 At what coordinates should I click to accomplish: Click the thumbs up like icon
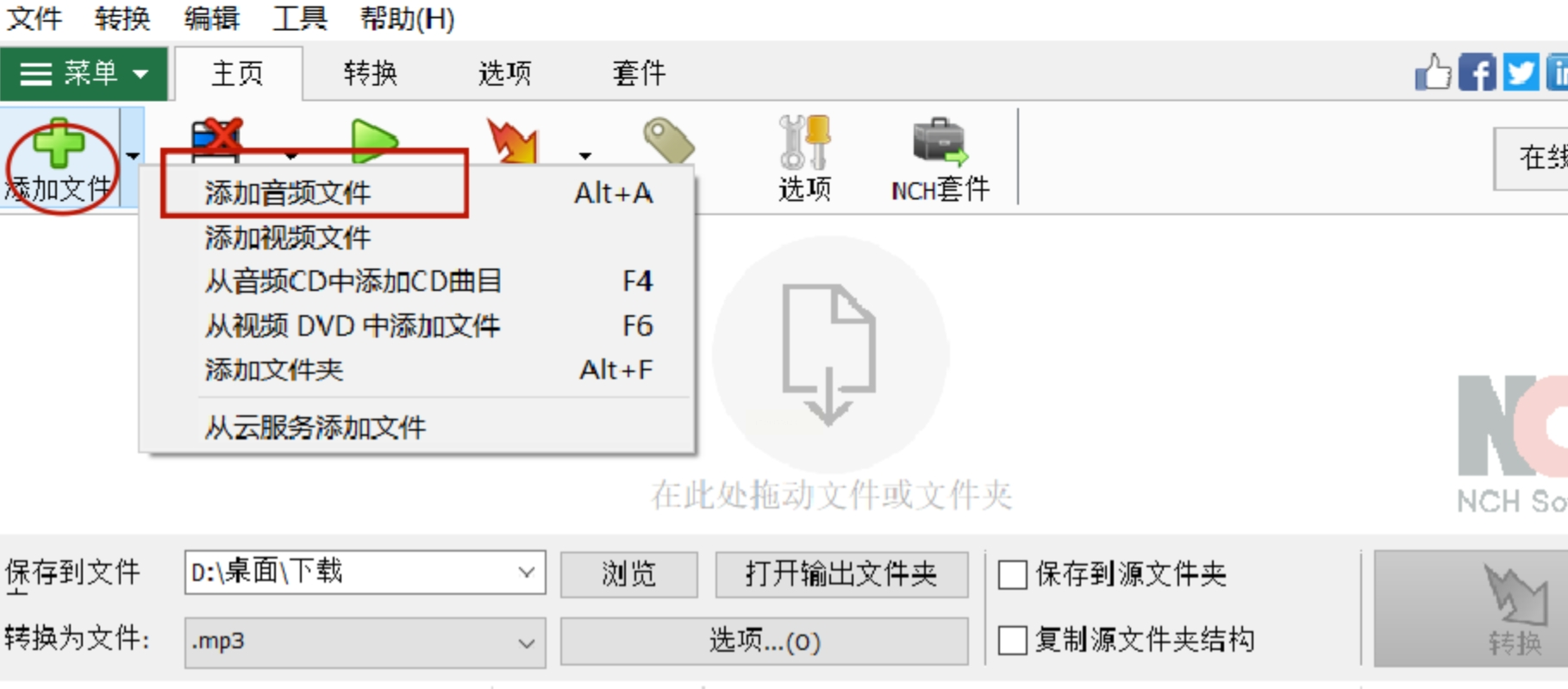click(x=1433, y=72)
